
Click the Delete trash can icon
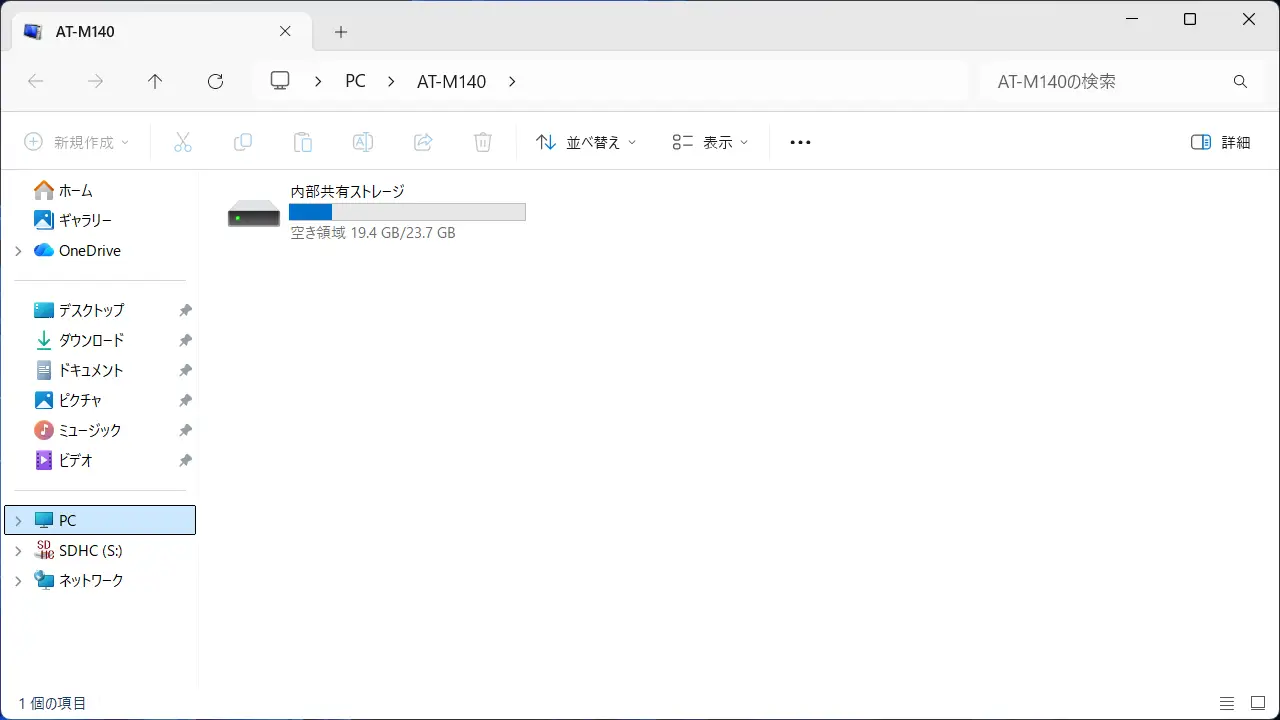coord(483,142)
